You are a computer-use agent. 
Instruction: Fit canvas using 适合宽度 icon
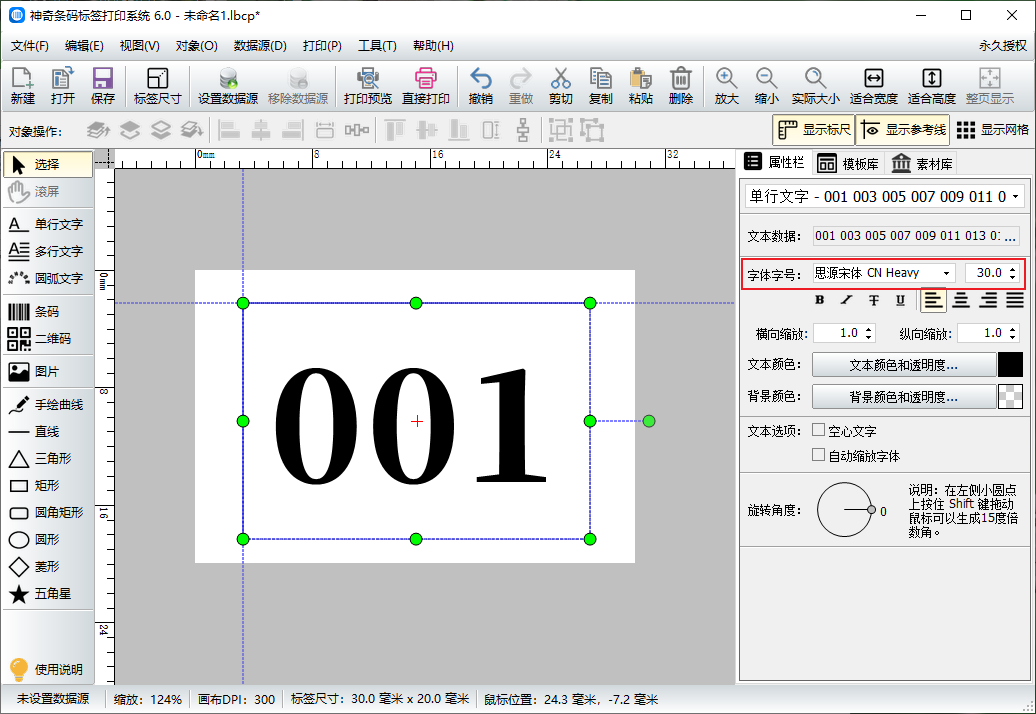tap(873, 86)
